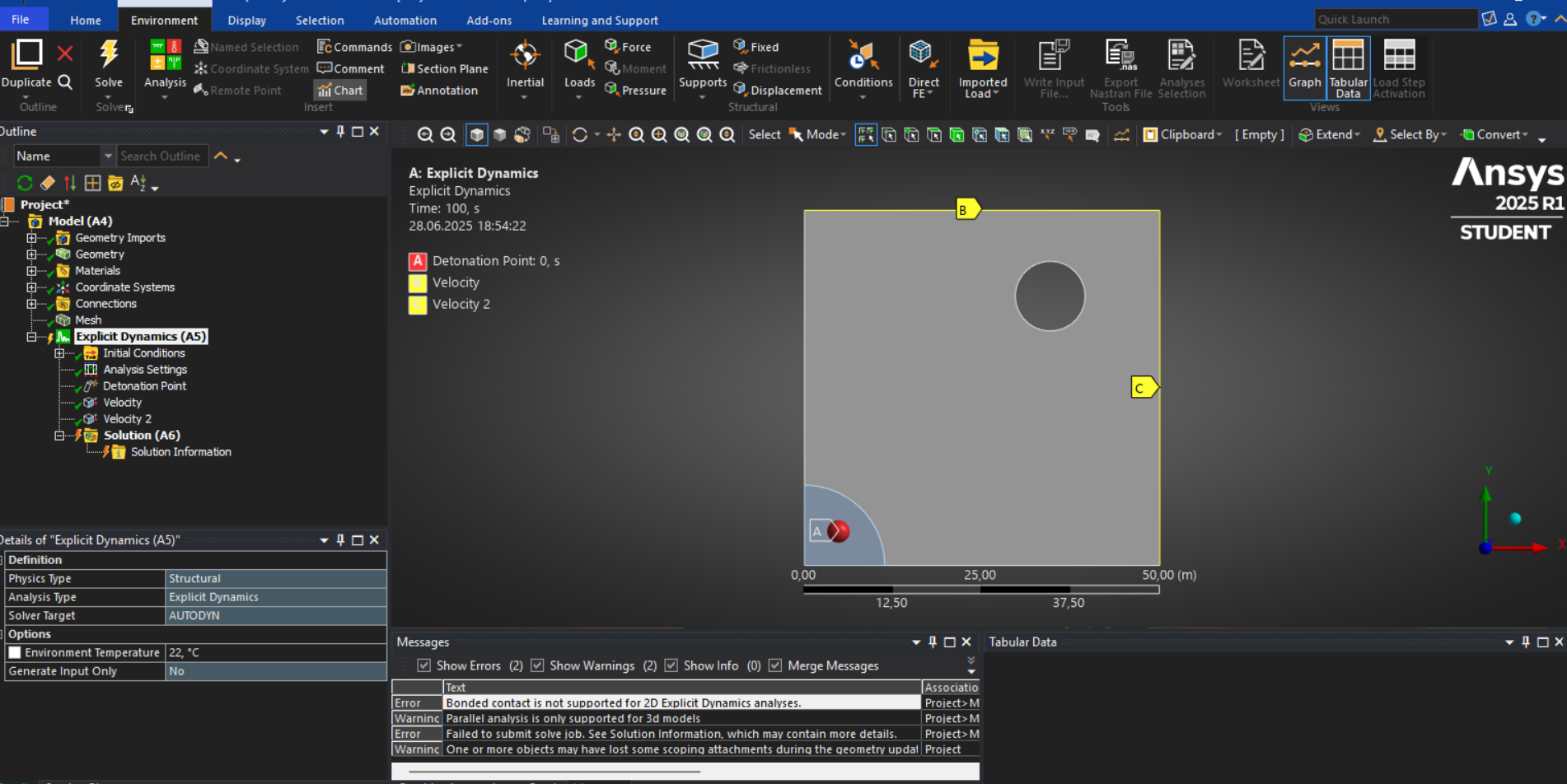Expand the Initial Conditions node

point(59,353)
